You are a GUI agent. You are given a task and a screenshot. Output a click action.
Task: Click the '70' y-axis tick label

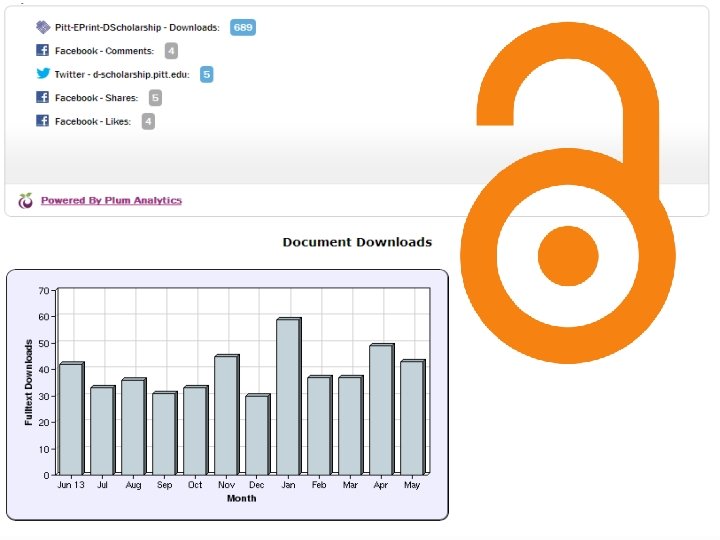coord(44,291)
